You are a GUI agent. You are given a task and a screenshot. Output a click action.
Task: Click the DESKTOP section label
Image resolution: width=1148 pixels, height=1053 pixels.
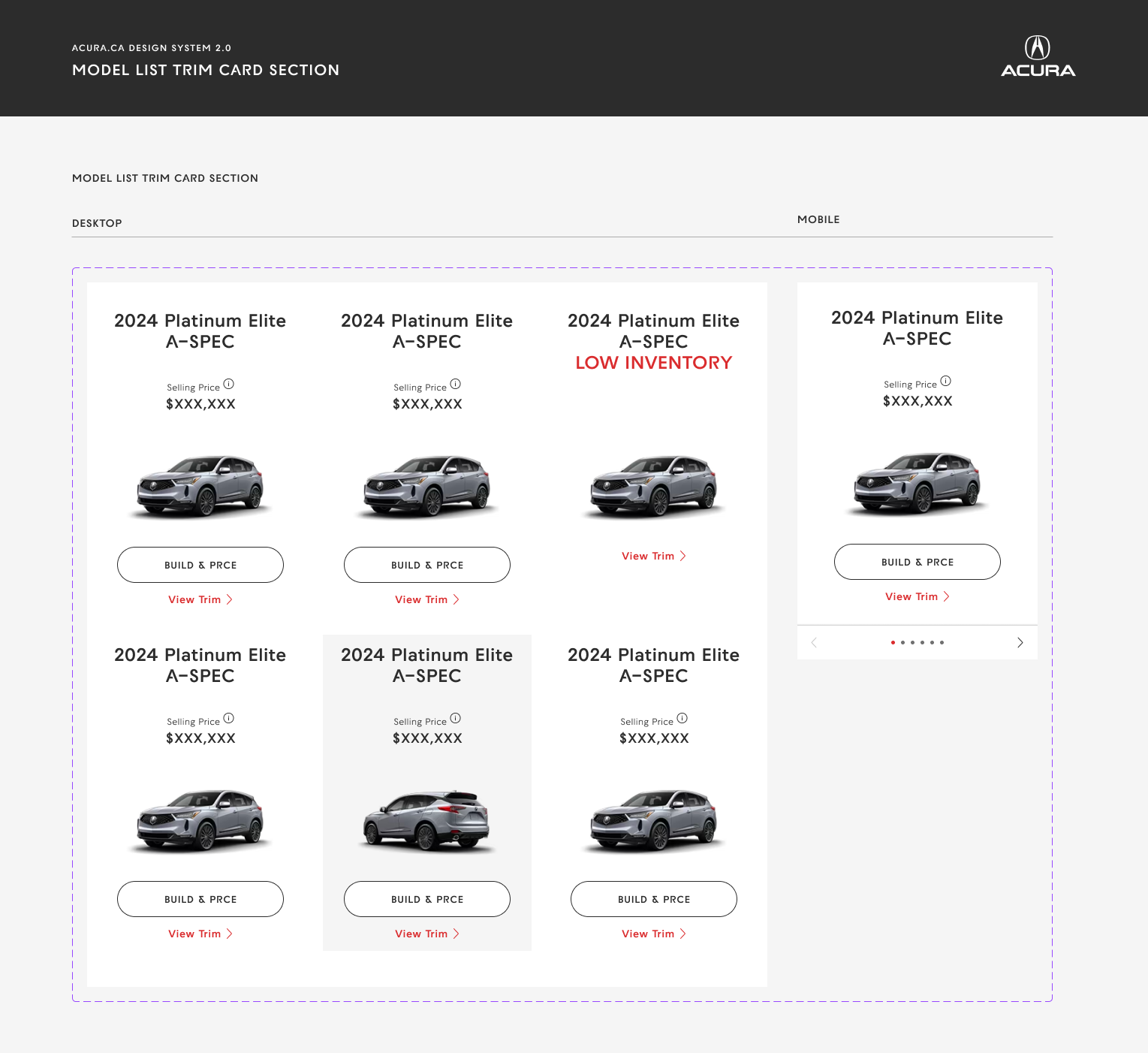97,223
